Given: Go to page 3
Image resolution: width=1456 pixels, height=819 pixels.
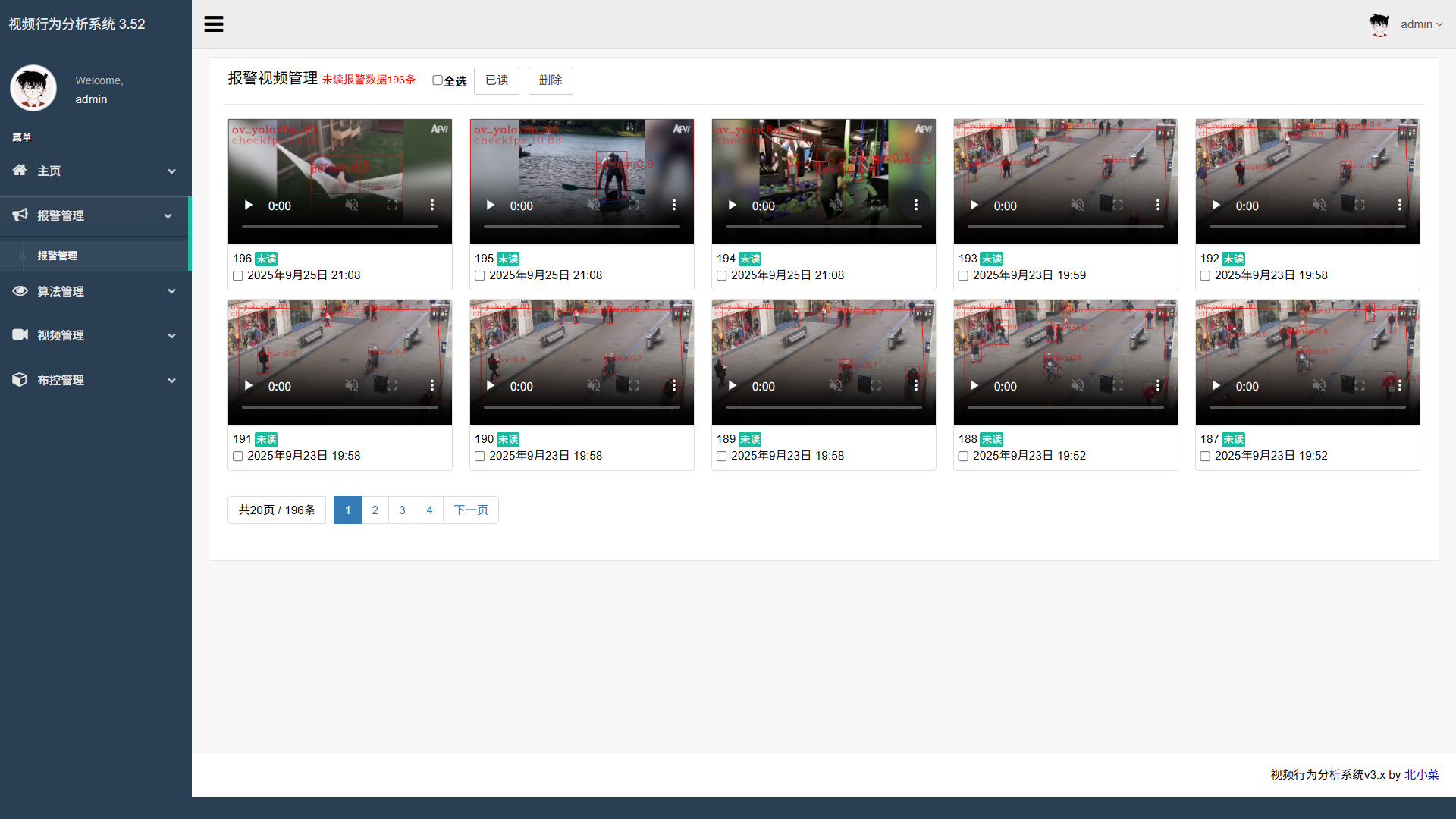Looking at the screenshot, I should point(402,510).
